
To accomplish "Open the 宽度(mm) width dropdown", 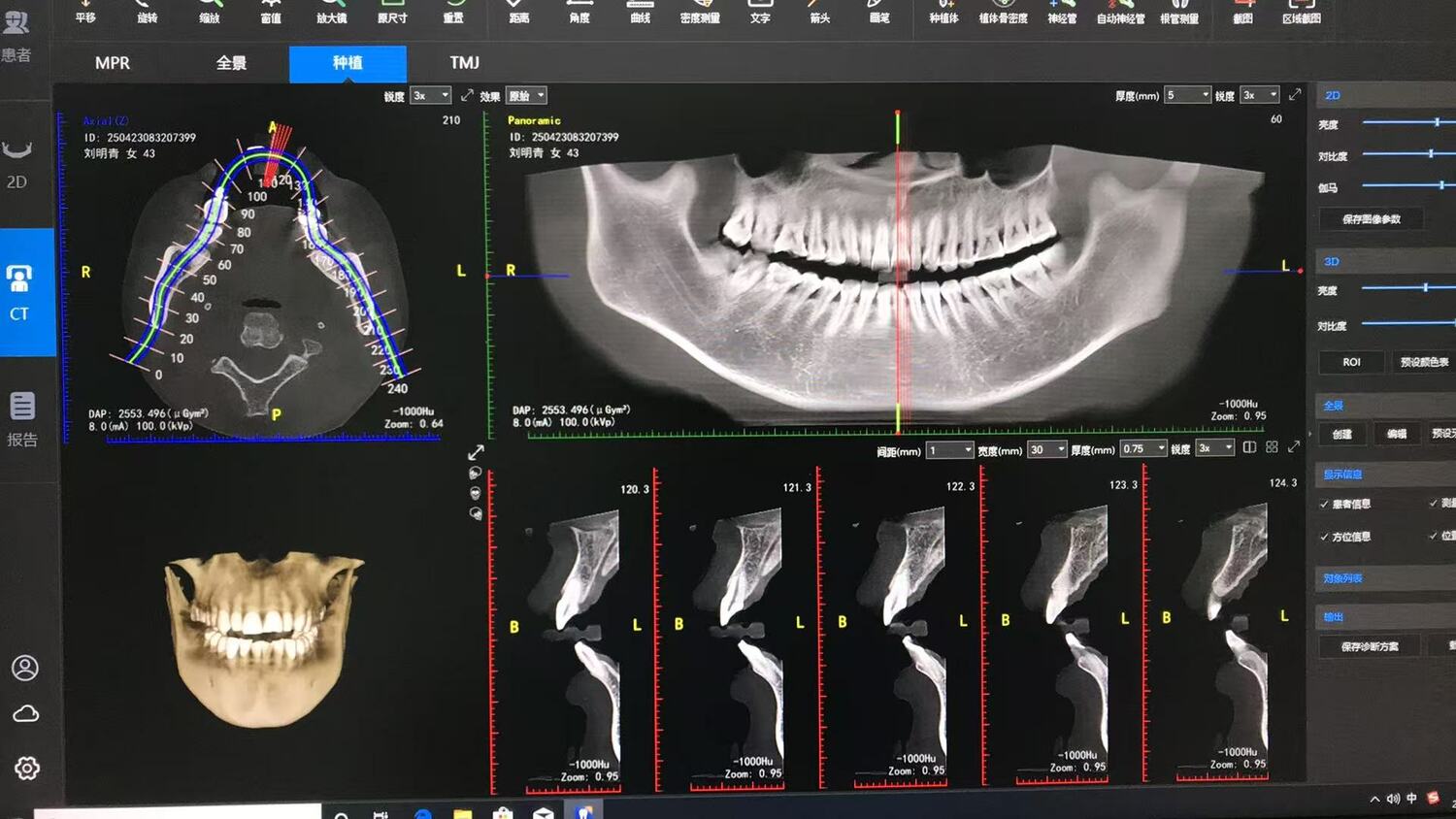I will click(1047, 450).
